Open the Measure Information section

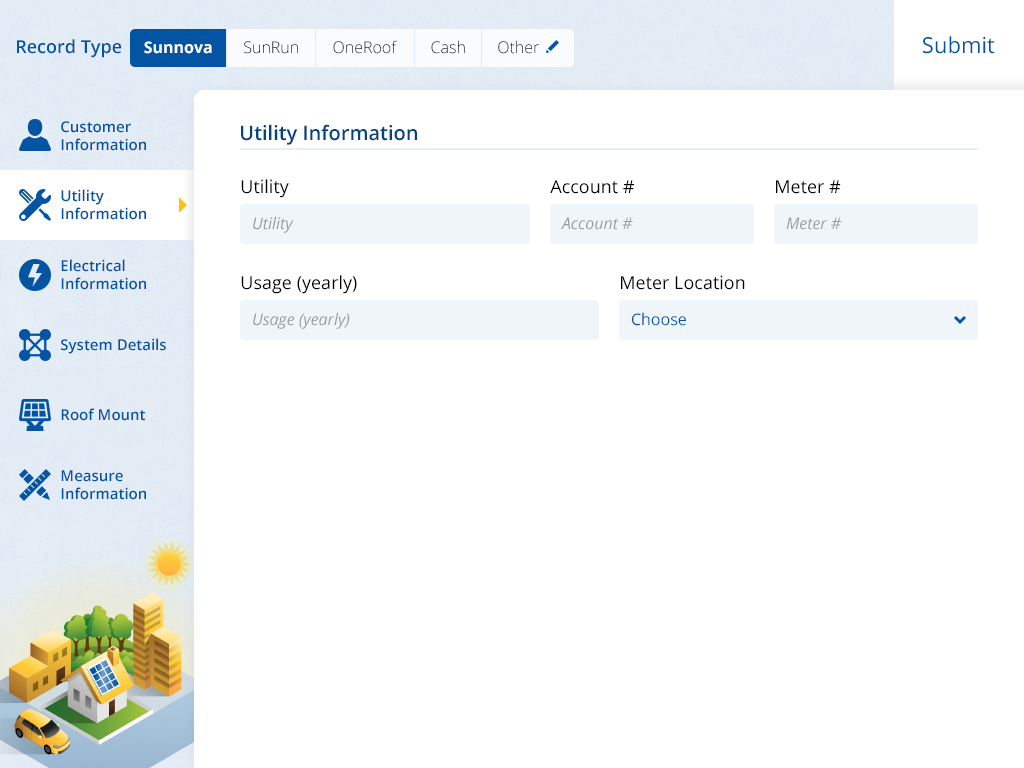(x=97, y=485)
